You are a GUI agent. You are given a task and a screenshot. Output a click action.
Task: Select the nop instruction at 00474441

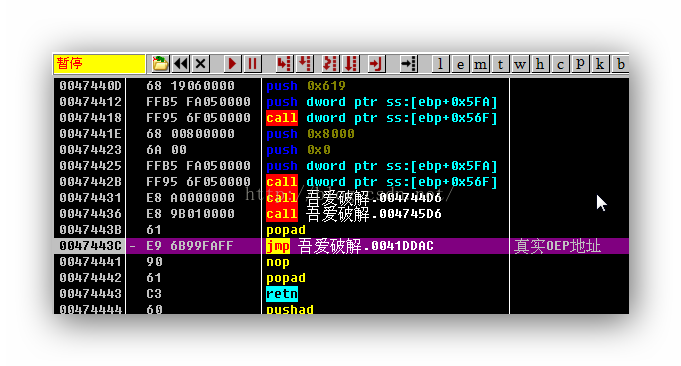[278, 262]
